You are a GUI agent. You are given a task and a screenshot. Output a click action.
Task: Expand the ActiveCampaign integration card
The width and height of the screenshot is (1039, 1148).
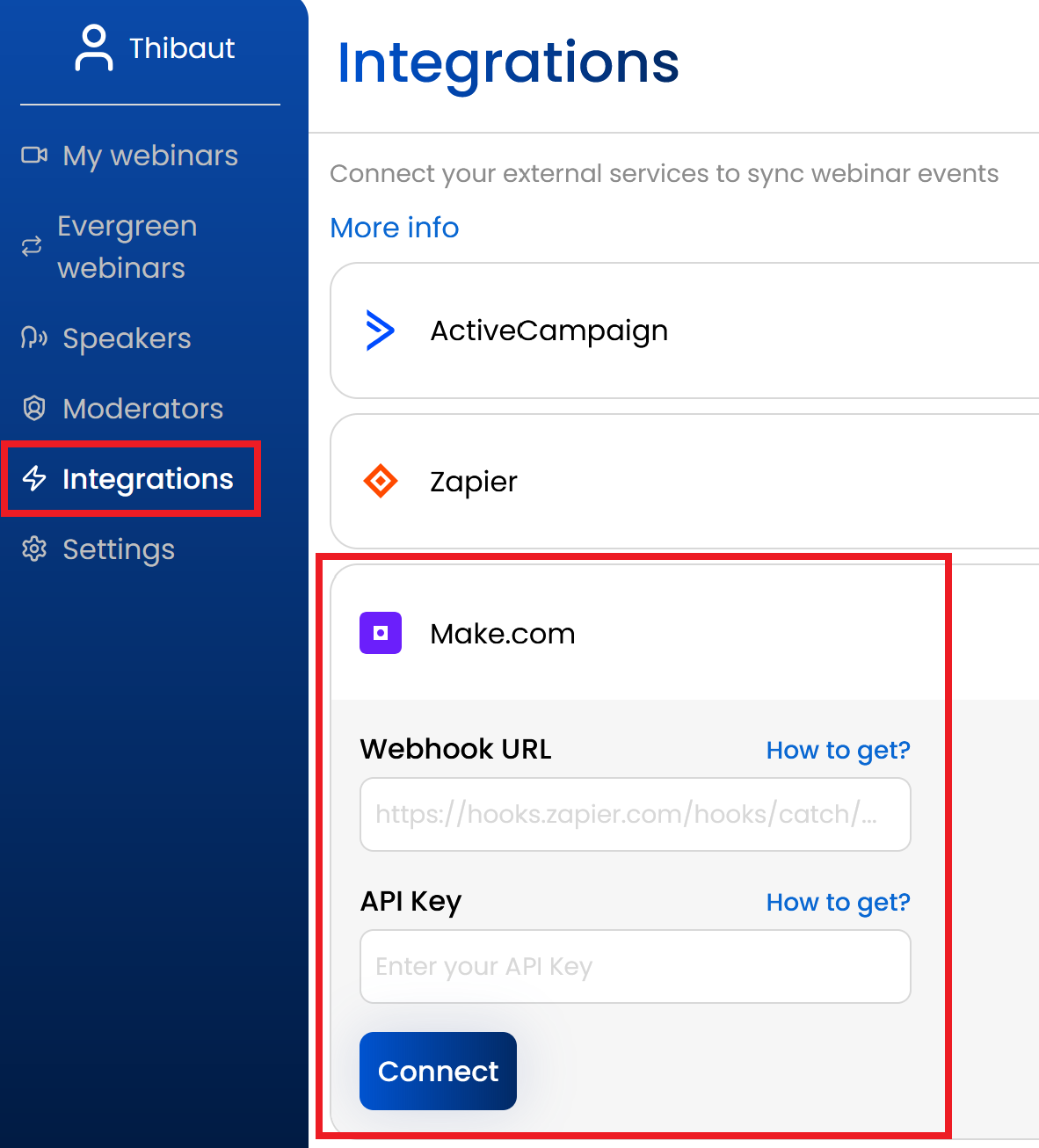(685, 331)
